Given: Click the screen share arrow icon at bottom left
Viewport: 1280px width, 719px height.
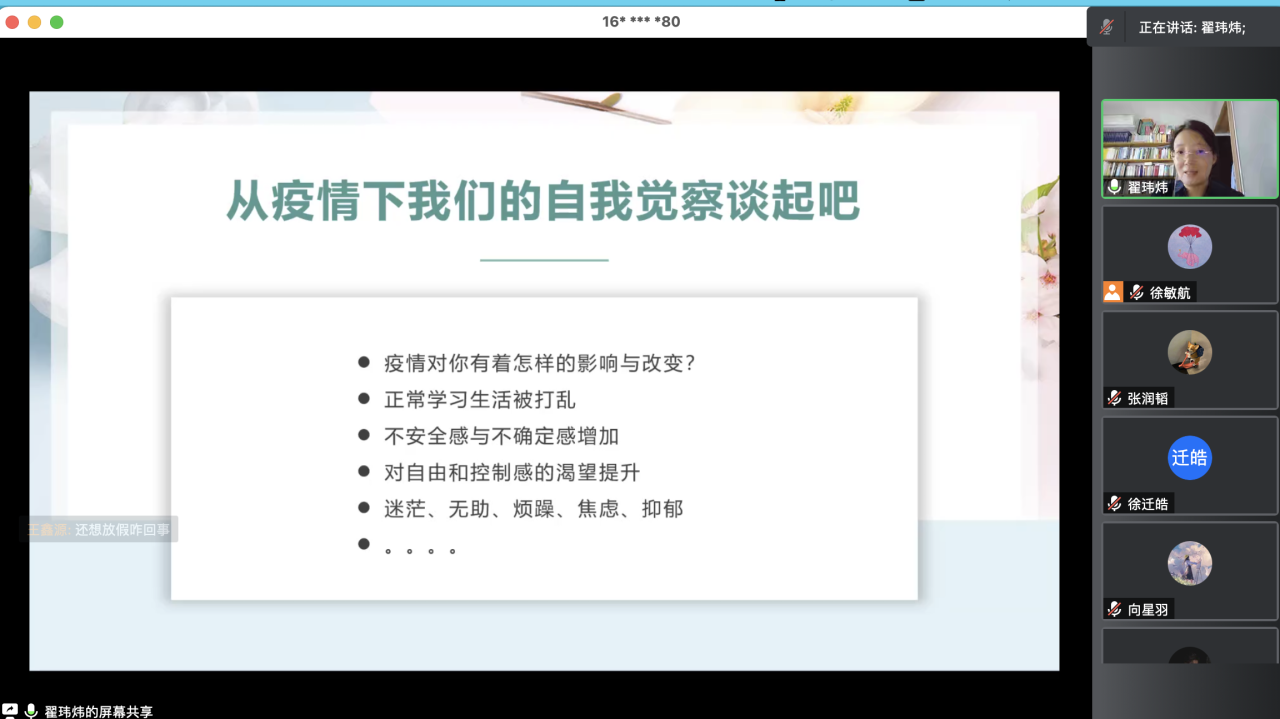Looking at the screenshot, I should 10,710.
